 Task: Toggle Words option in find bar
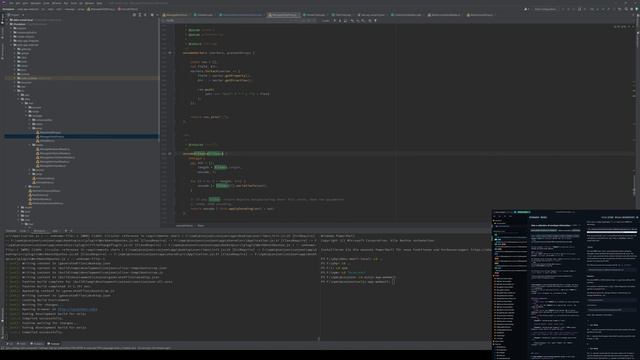(309, 20)
